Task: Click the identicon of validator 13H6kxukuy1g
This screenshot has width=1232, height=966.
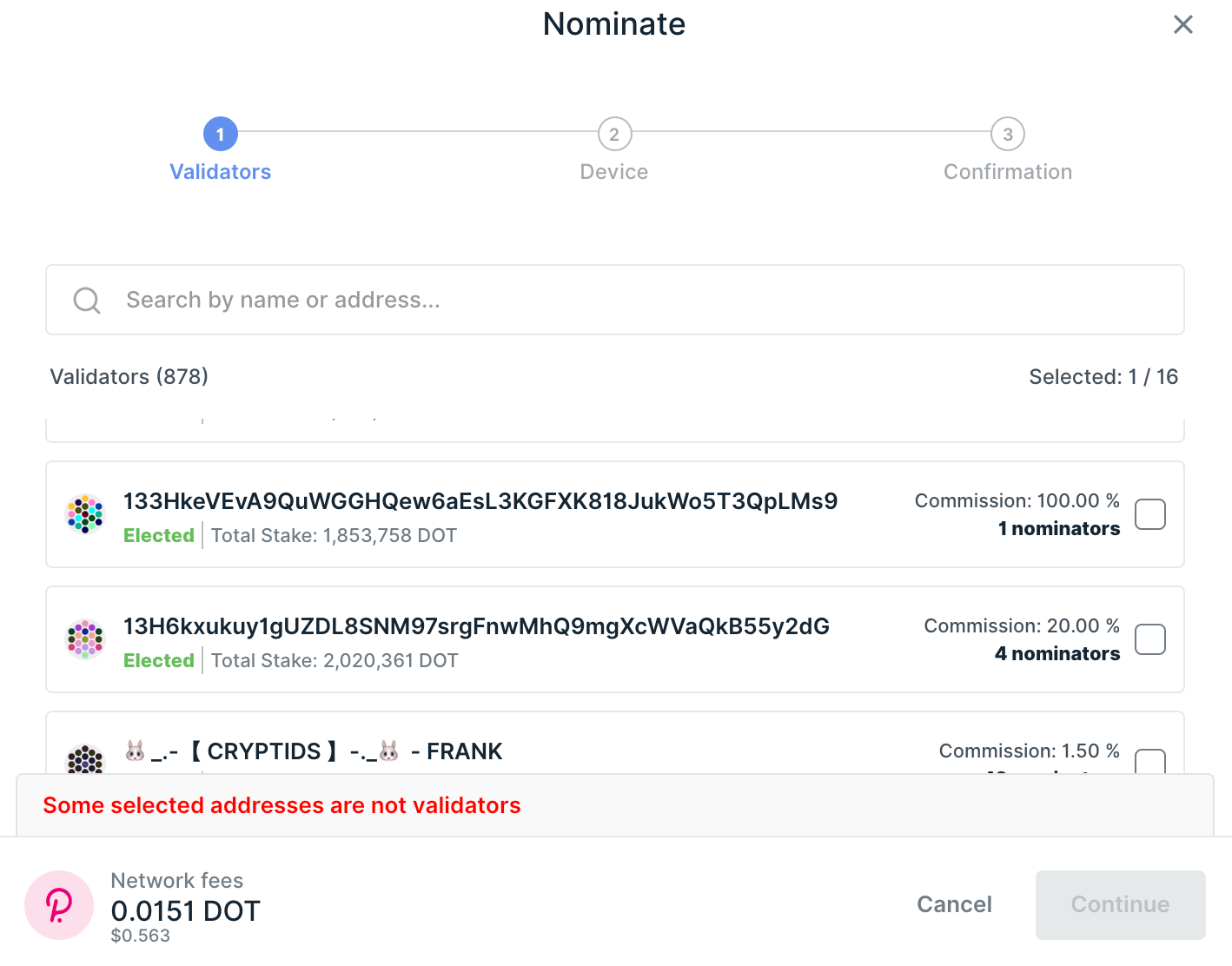Action: pyautogui.click(x=85, y=639)
